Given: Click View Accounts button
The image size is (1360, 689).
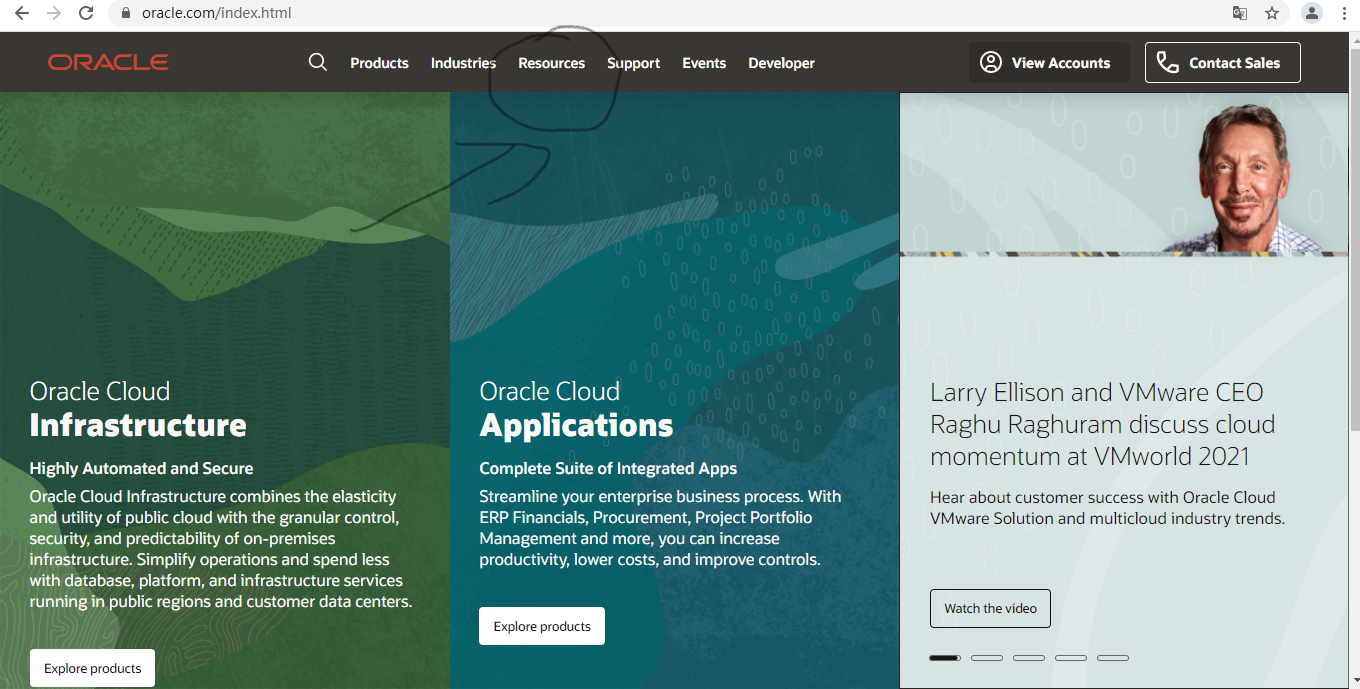Looking at the screenshot, I should [x=1048, y=62].
